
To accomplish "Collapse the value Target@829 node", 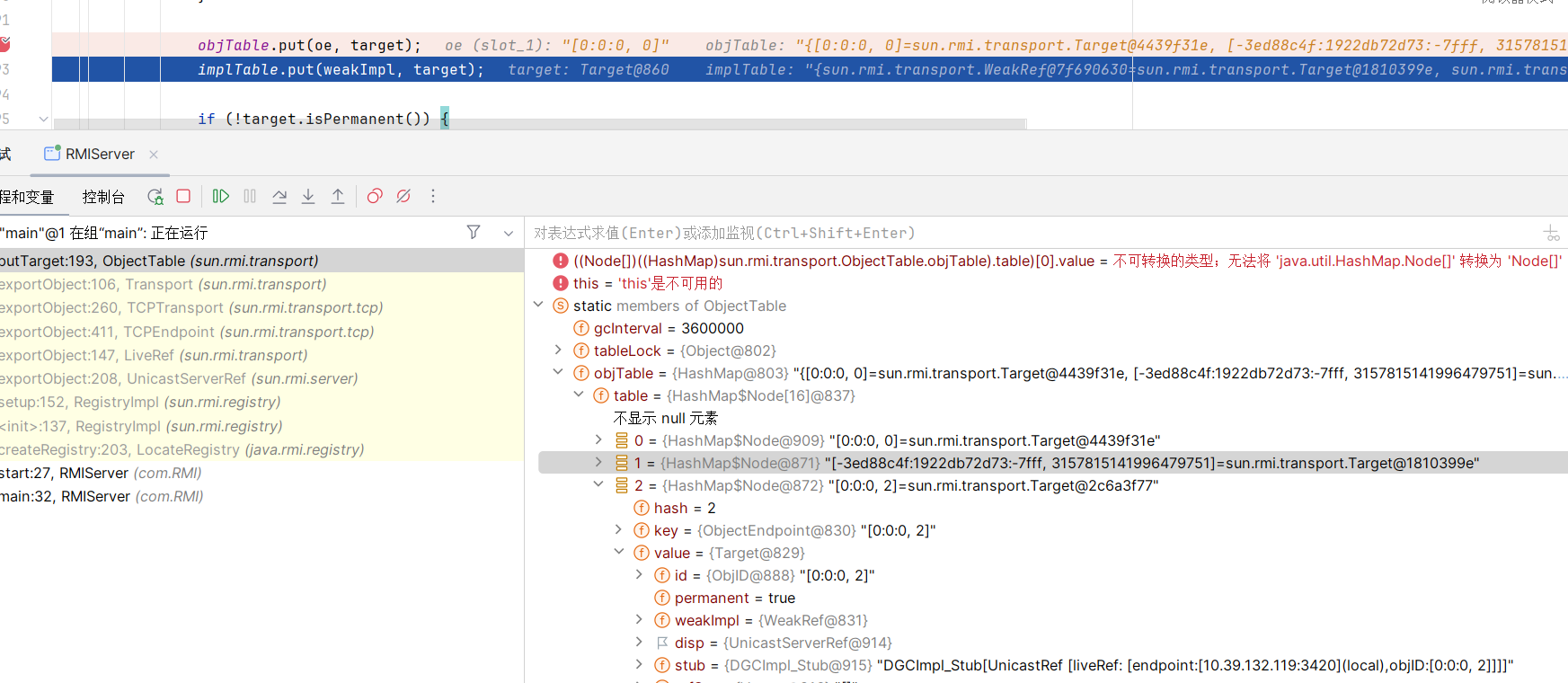I will [618, 552].
